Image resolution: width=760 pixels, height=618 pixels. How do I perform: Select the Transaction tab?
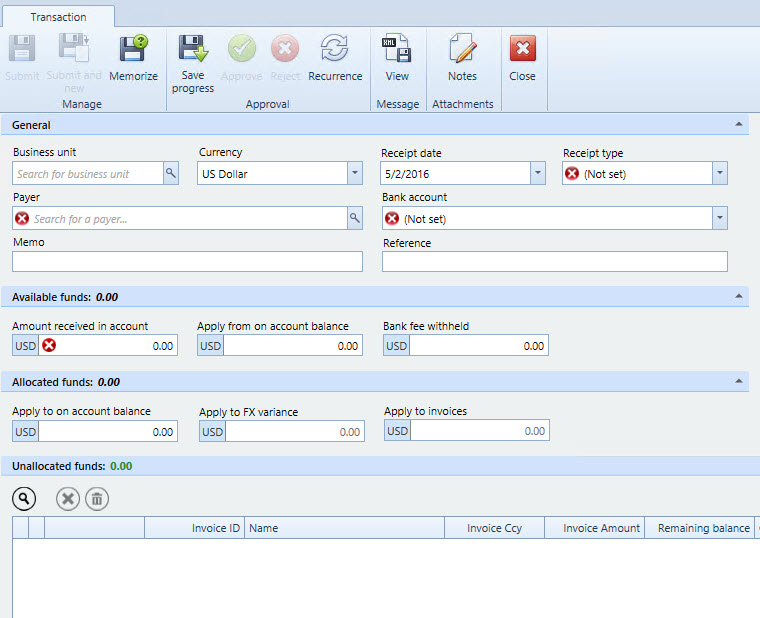(x=58, y=17)
